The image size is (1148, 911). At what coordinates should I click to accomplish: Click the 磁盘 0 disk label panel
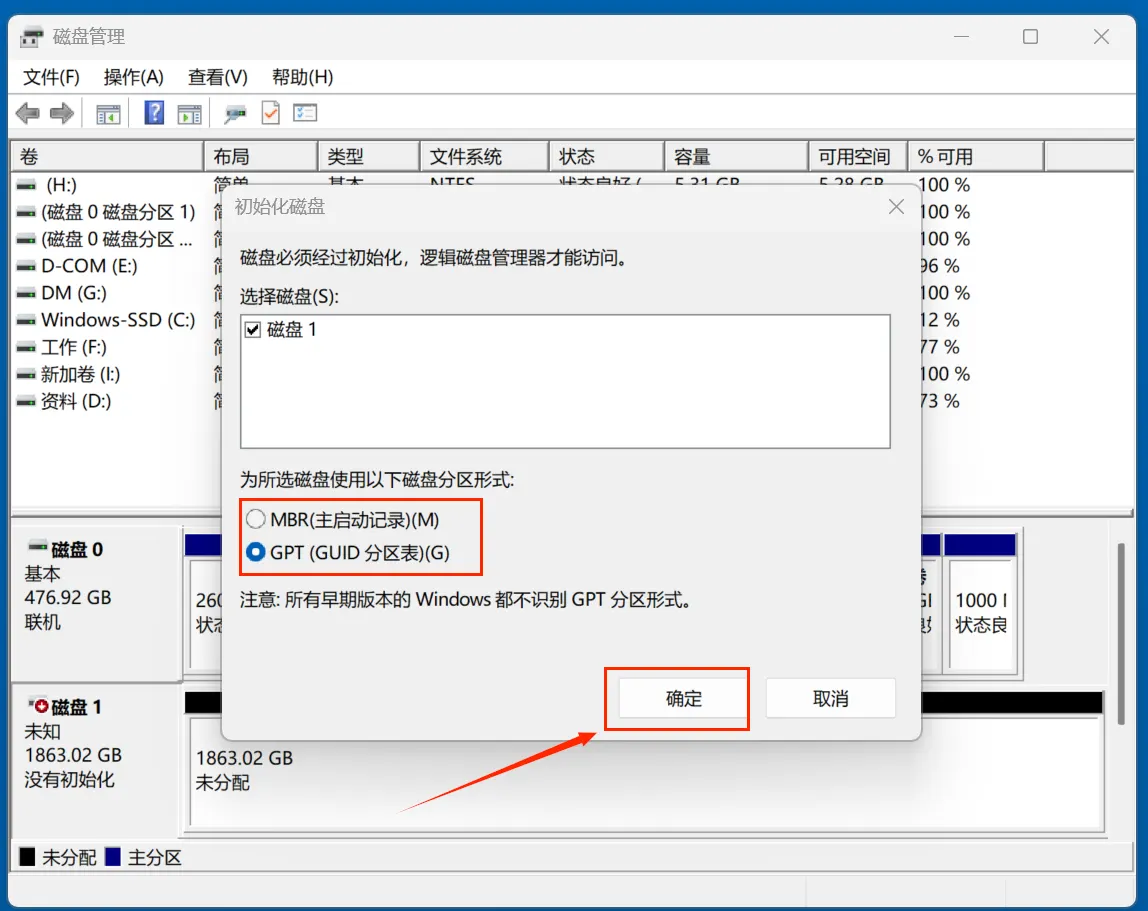coord(96,603)
